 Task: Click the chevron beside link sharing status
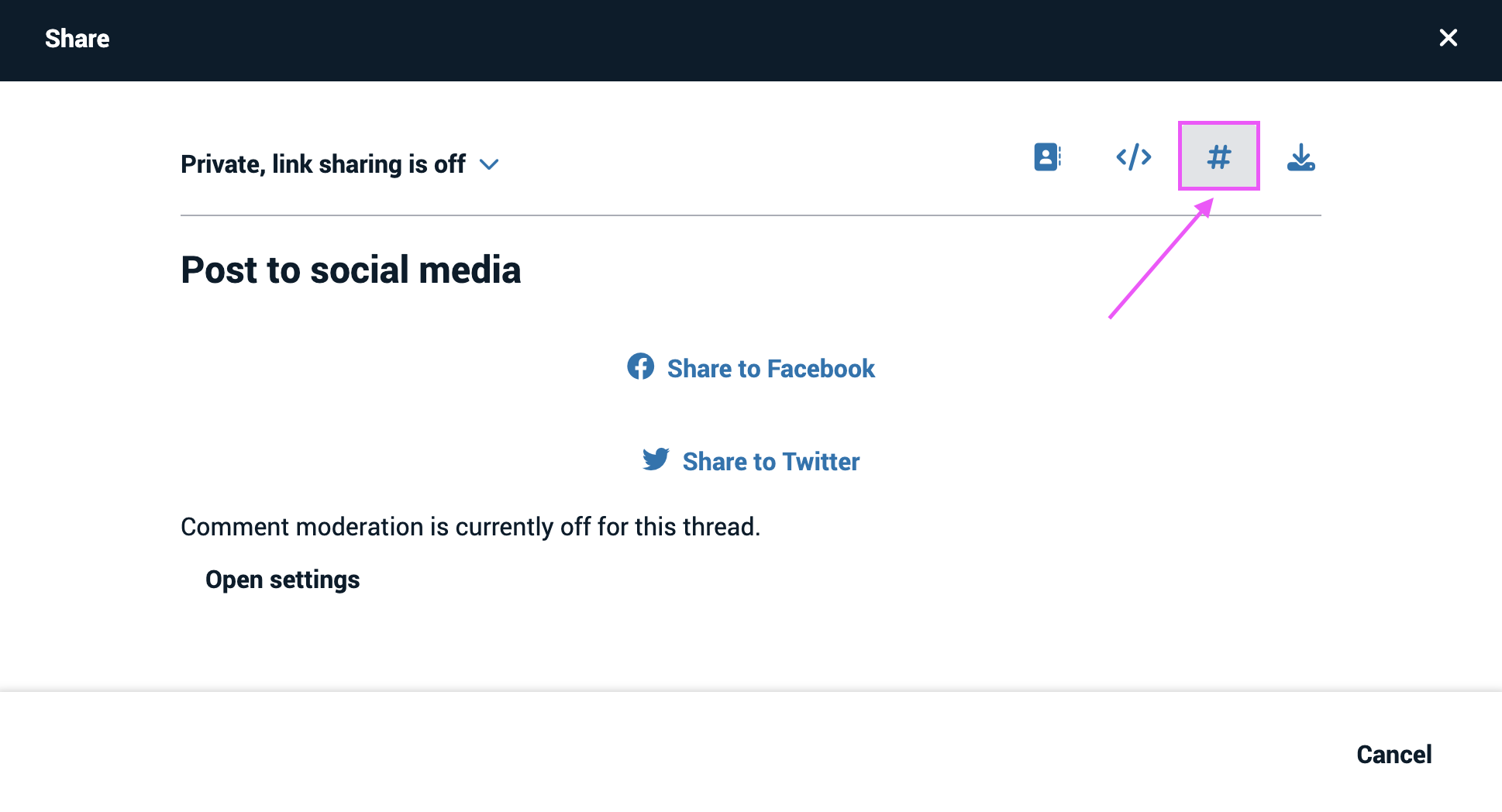coord(489,164)
